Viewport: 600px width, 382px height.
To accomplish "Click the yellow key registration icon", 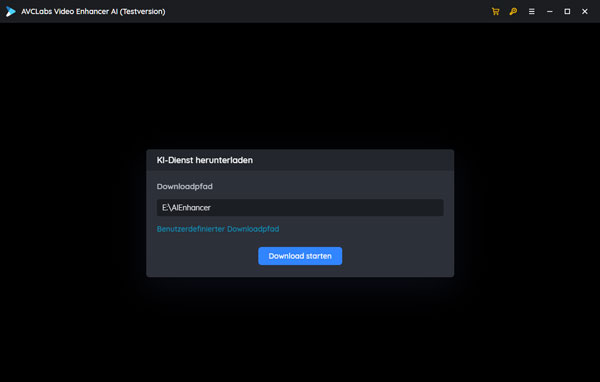I will tap(513, 11).
